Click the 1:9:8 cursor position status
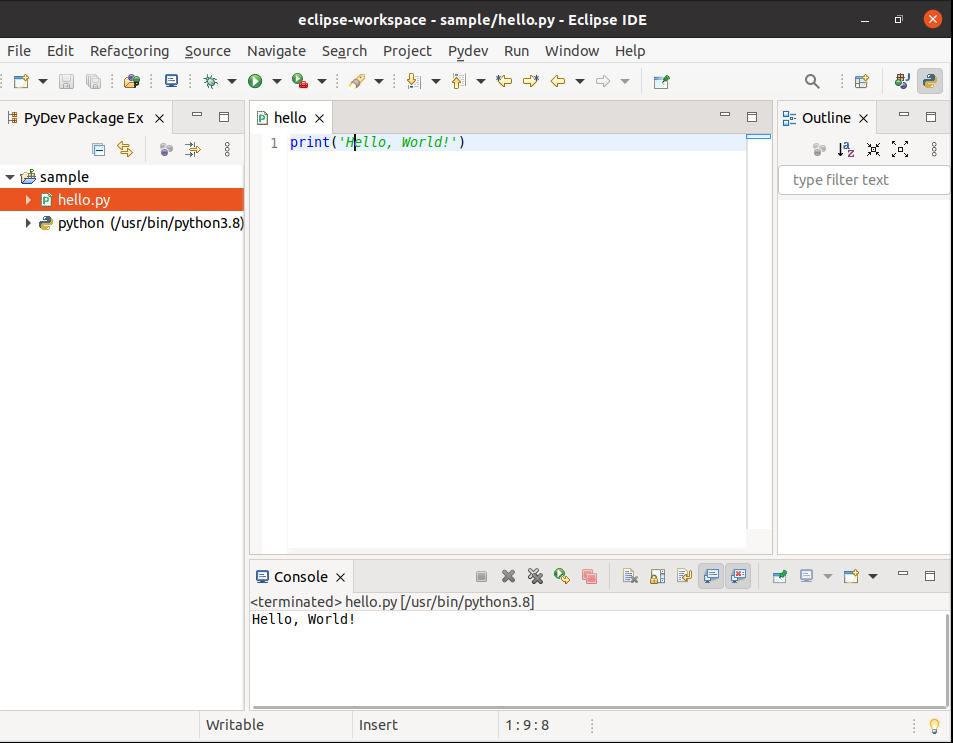 tap(527, 725)
